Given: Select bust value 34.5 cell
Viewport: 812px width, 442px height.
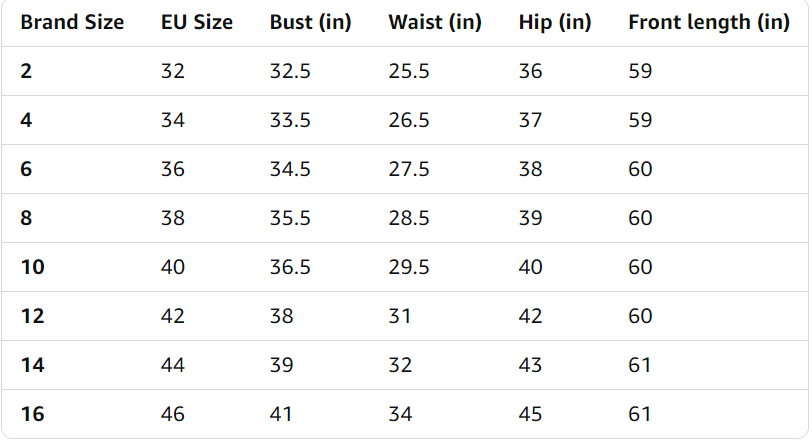Looking at the screenshot, I should (x=290, y=169).
